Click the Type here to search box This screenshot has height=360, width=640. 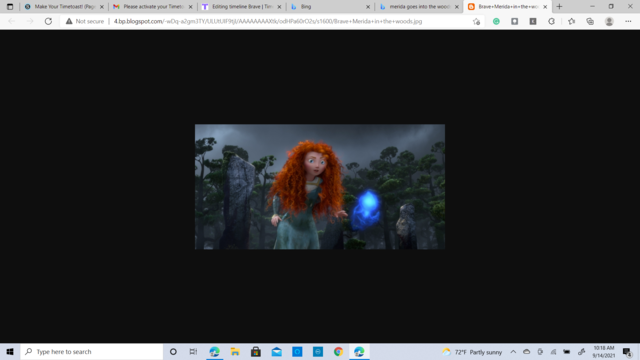point(91,351)
